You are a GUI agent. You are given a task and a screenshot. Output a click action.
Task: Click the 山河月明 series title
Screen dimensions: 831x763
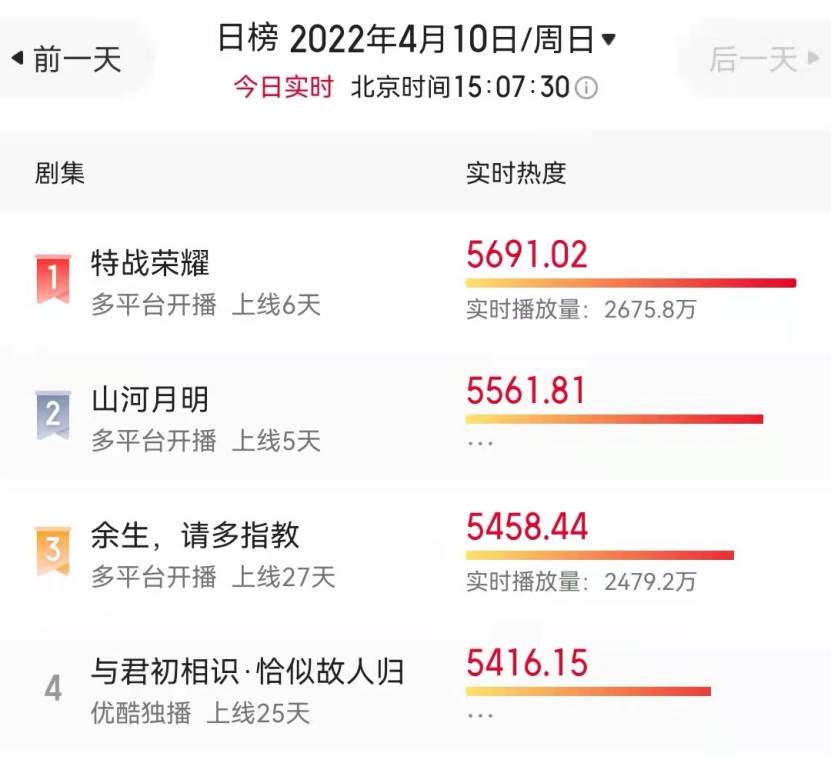click(x=150, y=400)
